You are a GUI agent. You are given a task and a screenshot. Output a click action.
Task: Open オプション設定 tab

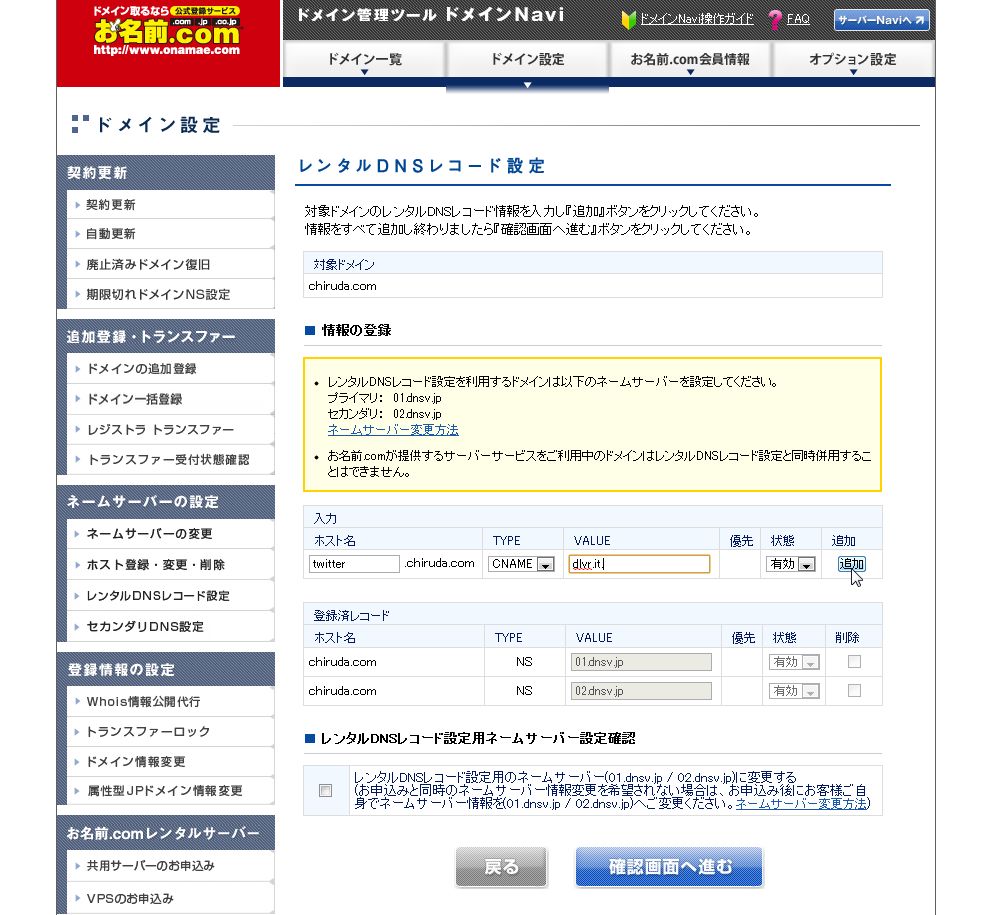click(853, 60)
